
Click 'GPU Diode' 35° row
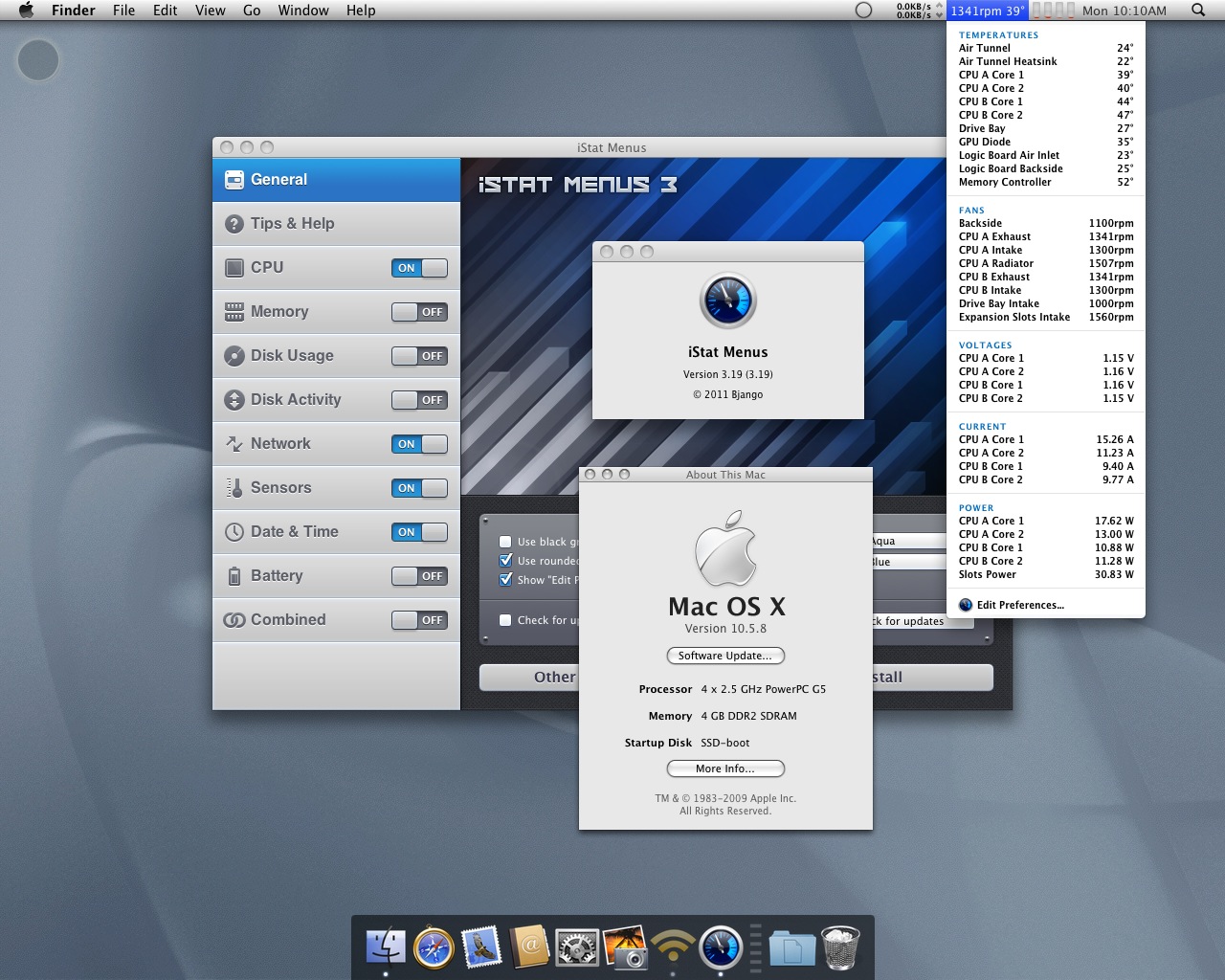coord(1046,142)
